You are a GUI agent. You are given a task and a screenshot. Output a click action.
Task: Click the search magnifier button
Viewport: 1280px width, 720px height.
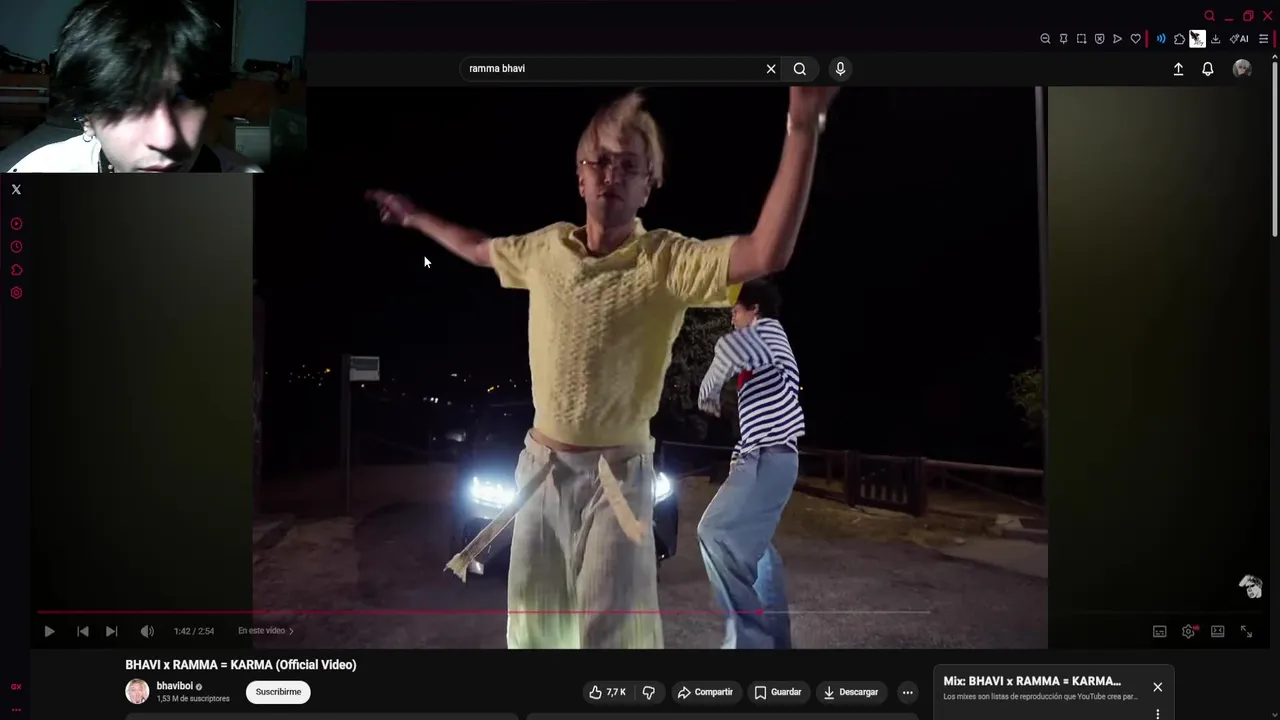(x=800, y=69)
